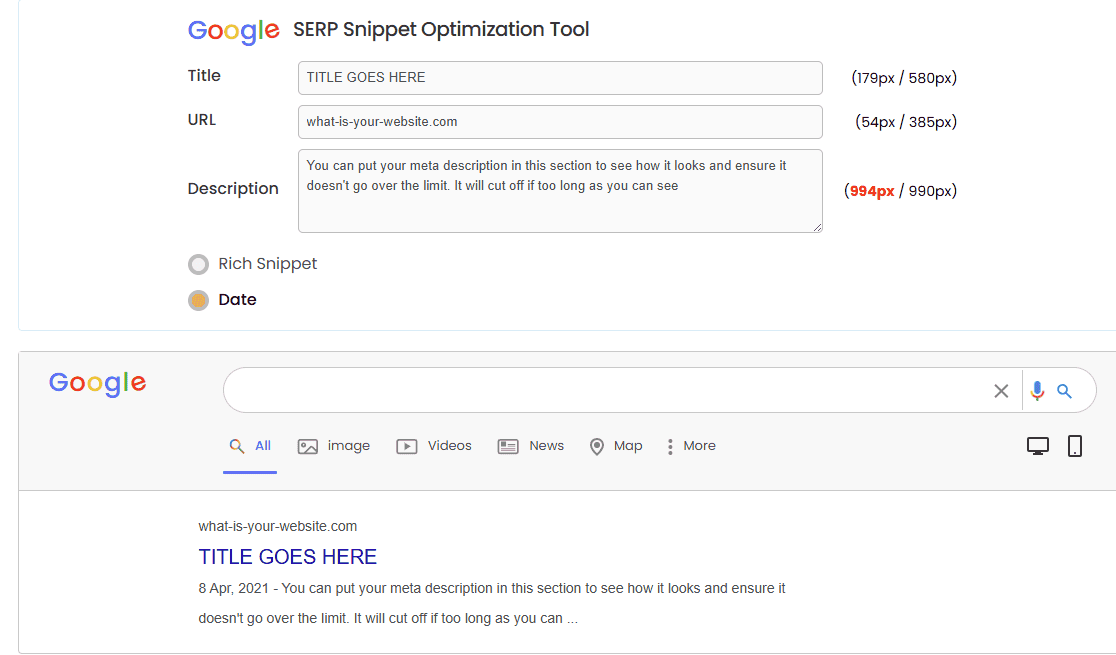The height and width of the screenshot is (655, 1116).
Task: Click the three-dot More icon
Action: (x=670, y=446)
